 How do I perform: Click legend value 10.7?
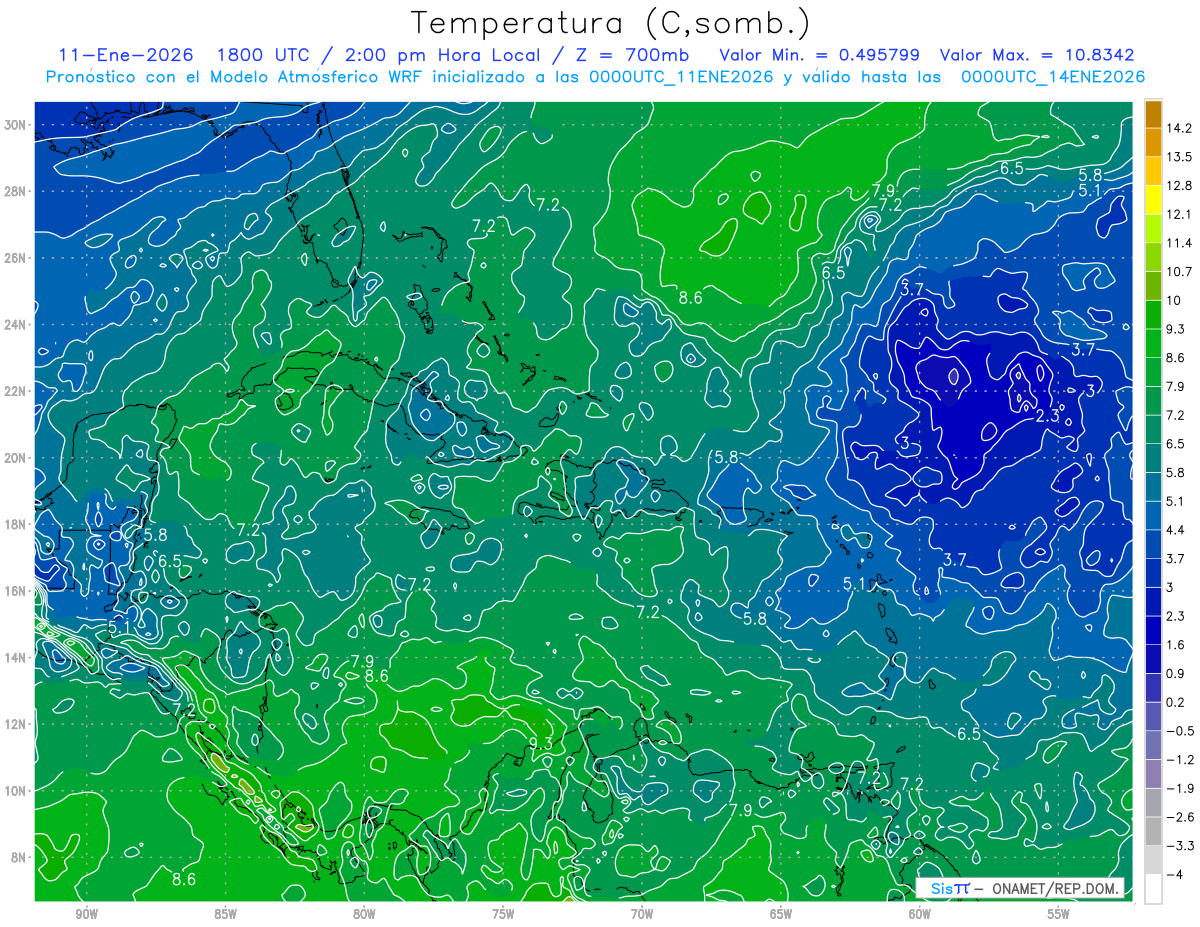pyautogui.click(x=1181, y=272)
